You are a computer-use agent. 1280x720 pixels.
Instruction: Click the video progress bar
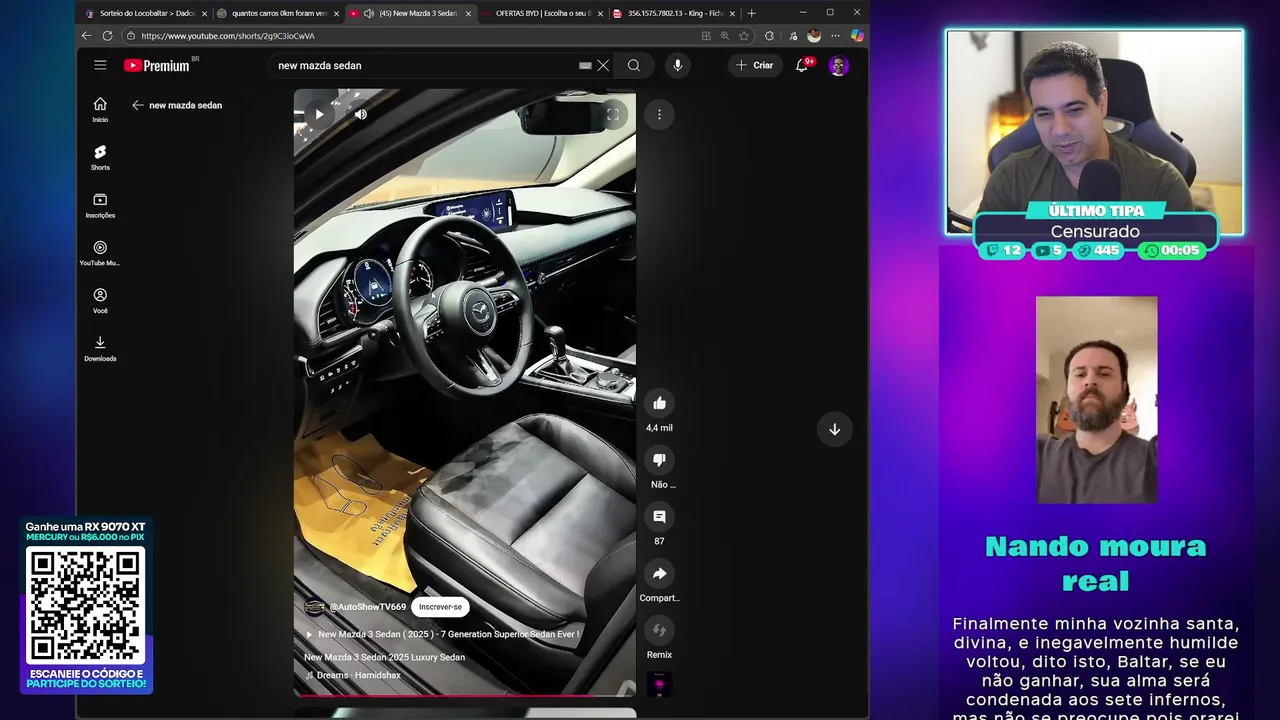[x=464, y=695]
